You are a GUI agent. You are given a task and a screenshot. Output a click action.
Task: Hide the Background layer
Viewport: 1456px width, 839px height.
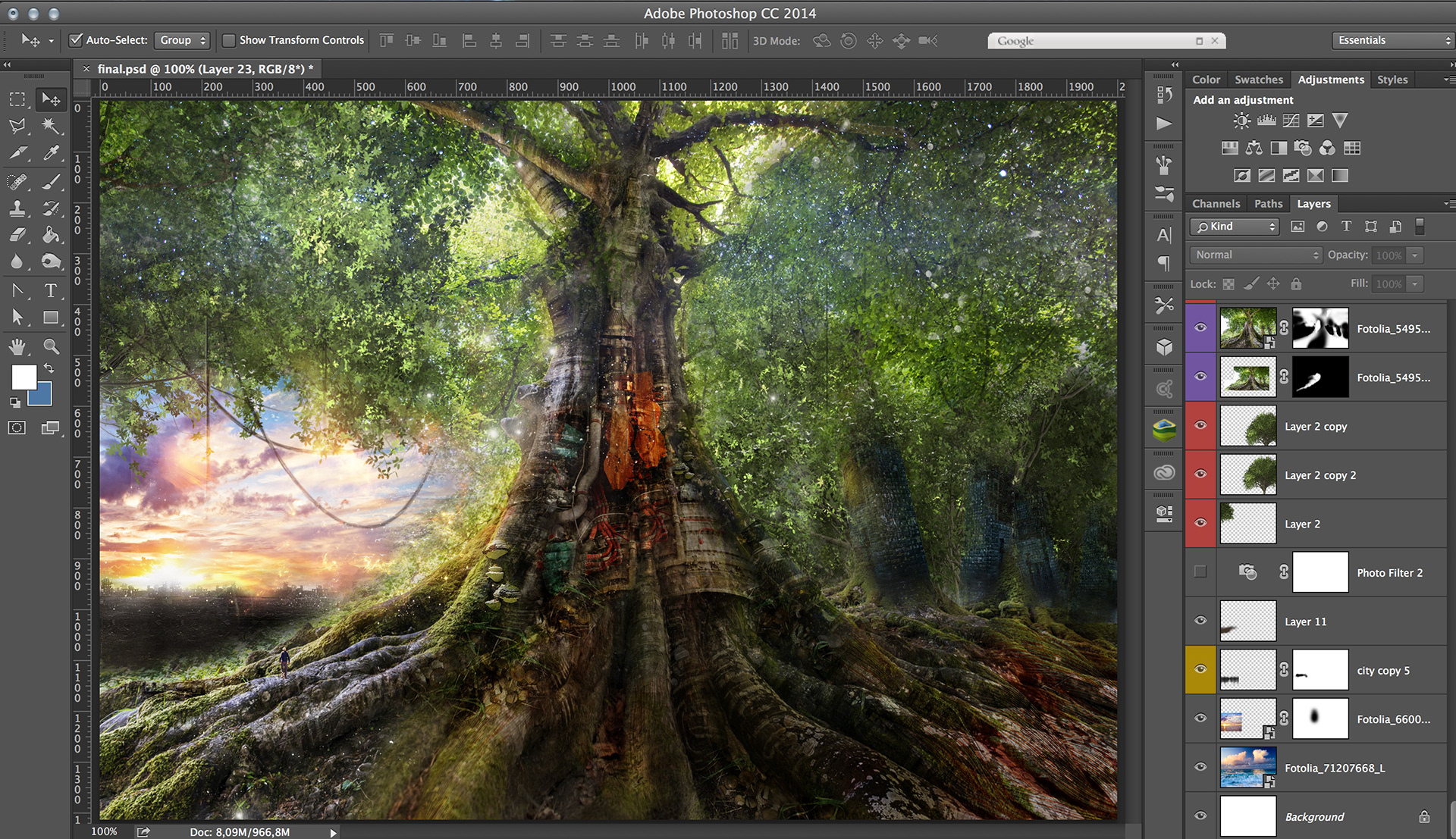[1200, 816]
